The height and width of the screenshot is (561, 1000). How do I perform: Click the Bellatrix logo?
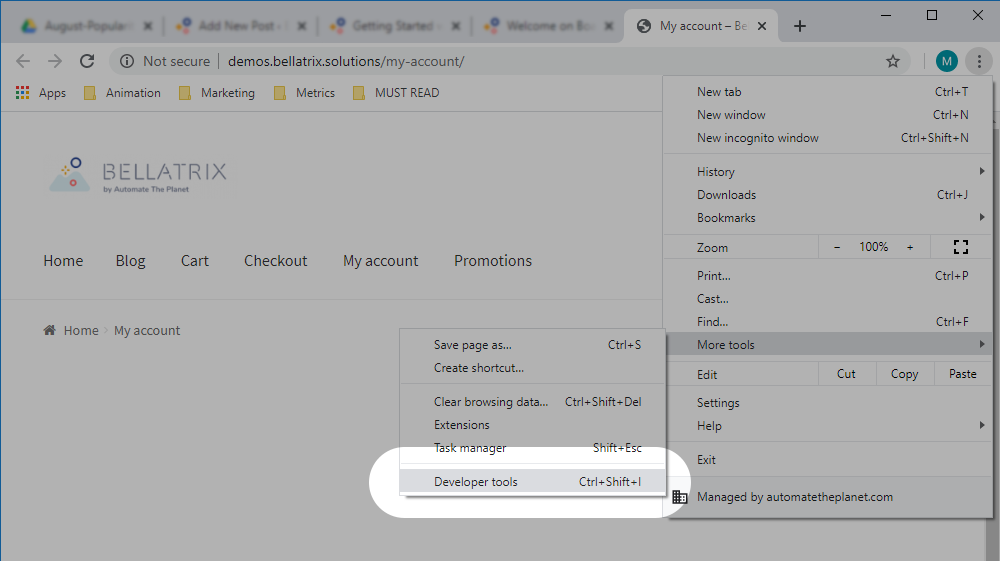[138, 175]
